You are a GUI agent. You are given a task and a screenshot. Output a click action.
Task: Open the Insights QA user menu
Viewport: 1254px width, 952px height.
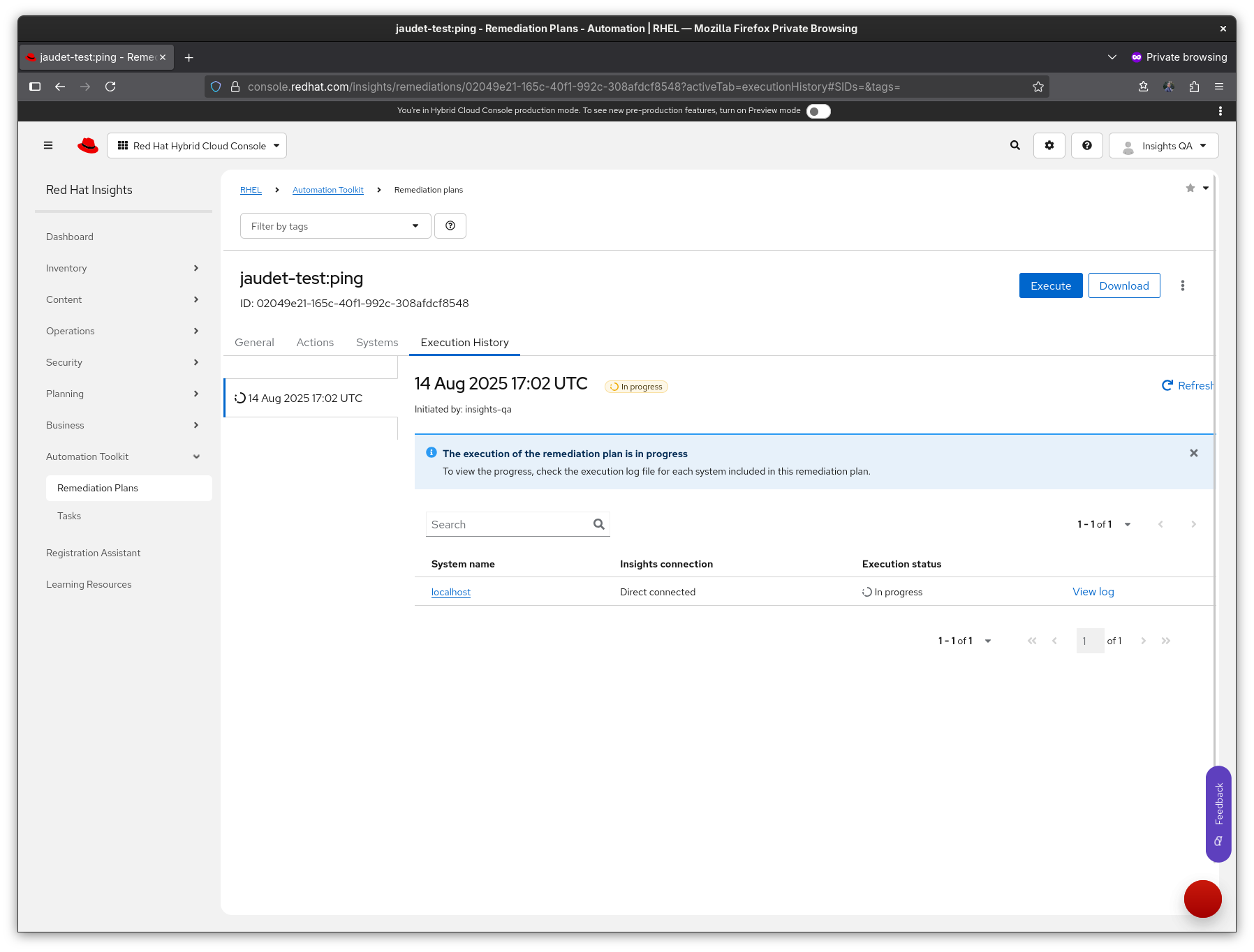click(x=1163, y=146)
